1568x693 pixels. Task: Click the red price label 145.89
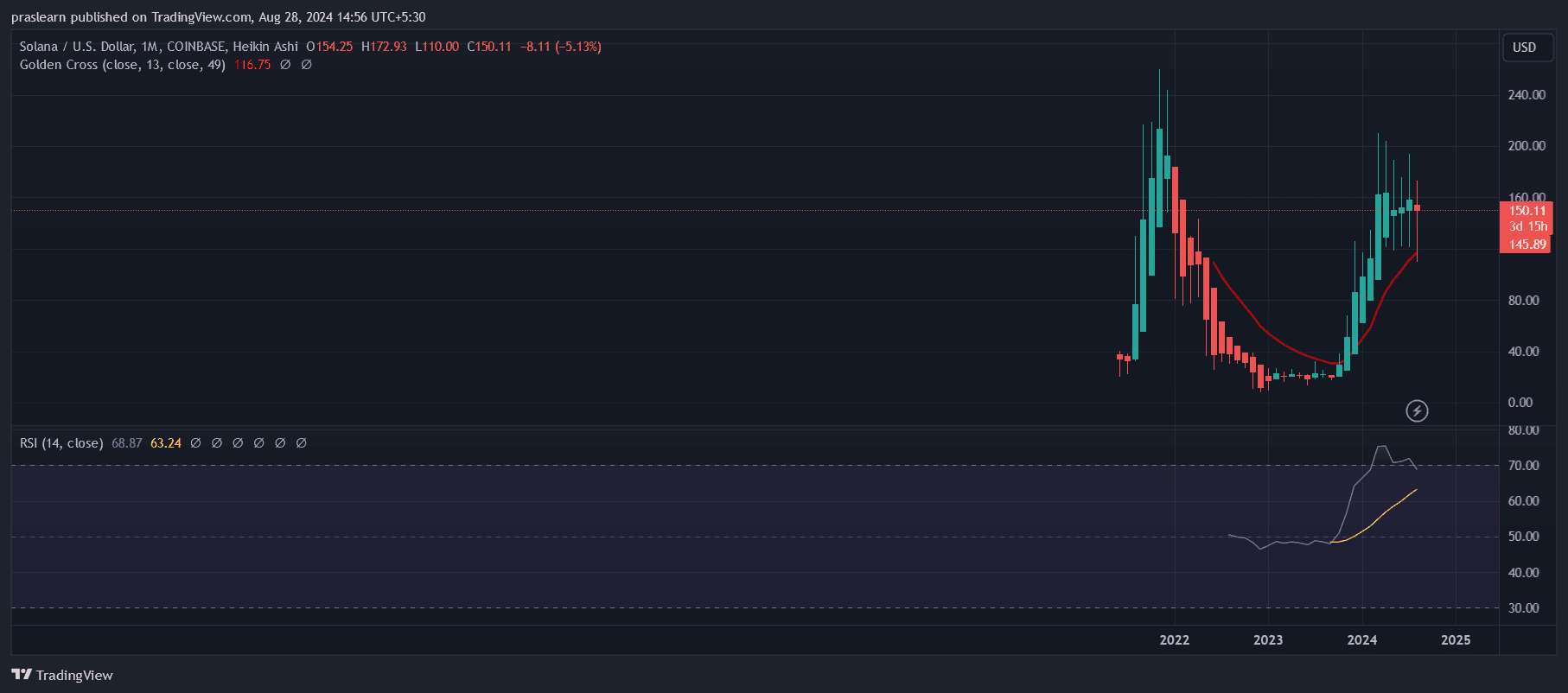1527,245
